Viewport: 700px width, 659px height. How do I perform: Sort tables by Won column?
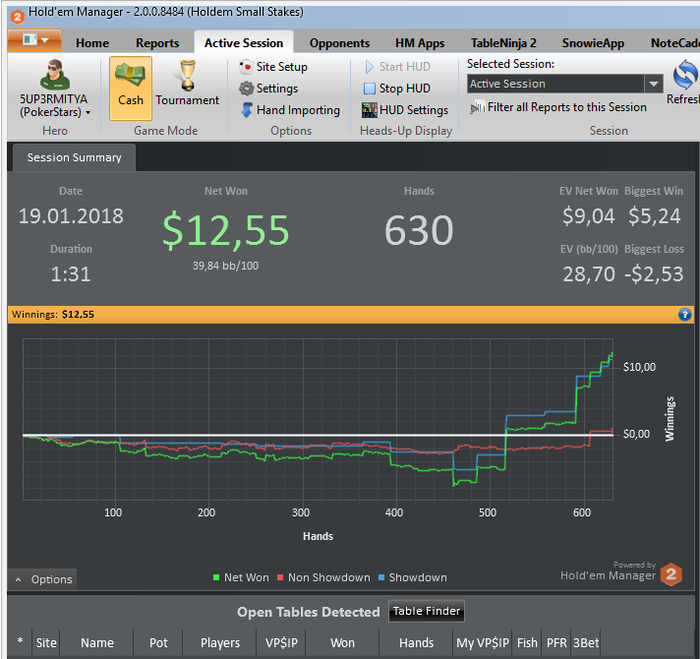[x=342, y=643]
